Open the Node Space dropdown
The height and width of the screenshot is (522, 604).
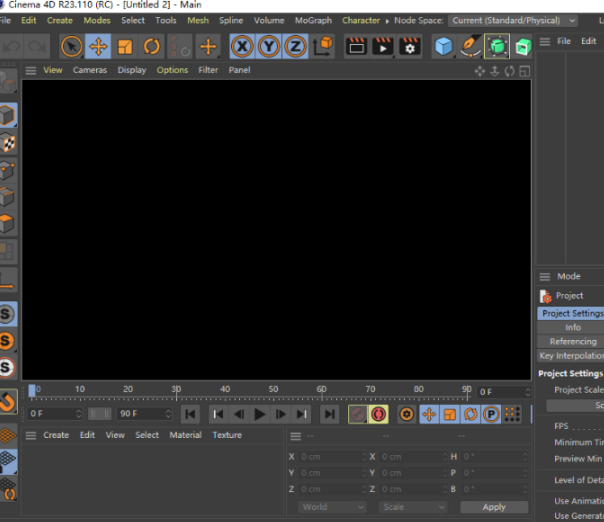[513, 20]
